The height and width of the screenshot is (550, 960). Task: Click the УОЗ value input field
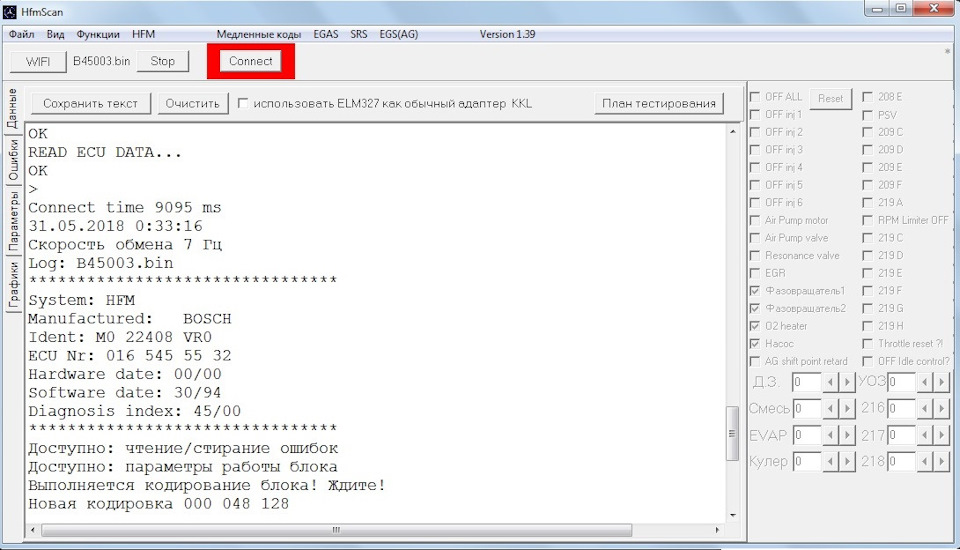[x=902, y=382]
